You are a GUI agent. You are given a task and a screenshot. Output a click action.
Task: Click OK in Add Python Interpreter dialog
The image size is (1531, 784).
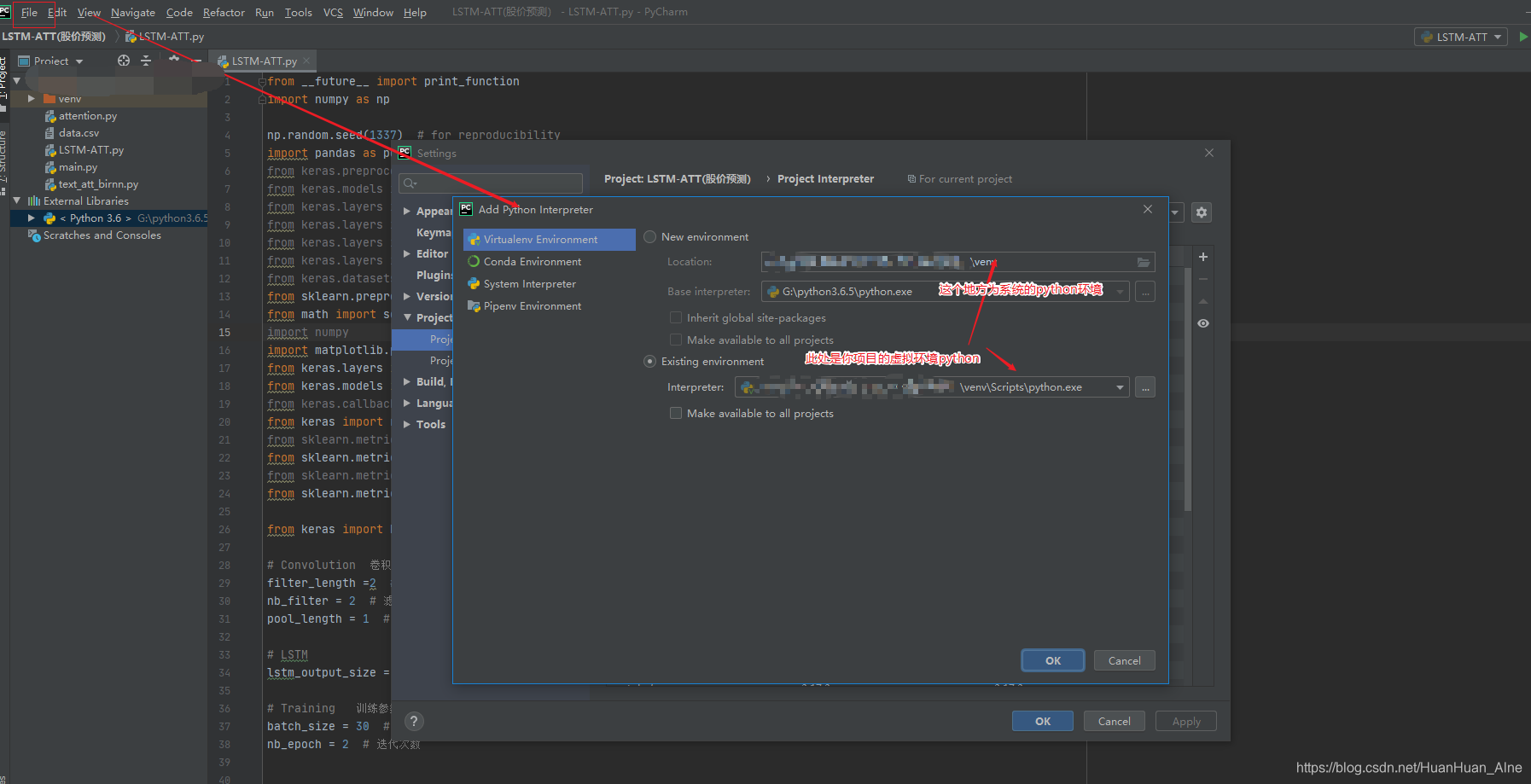click(1053, 661)
